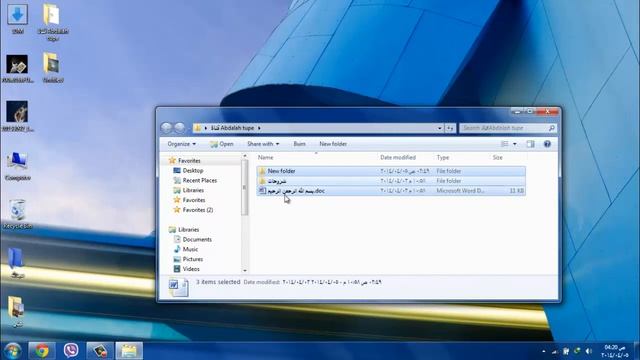The width and height of the screenshot is (640, 360).
Task: Open Libraries link under Favorites
Action: pos(189,190)
